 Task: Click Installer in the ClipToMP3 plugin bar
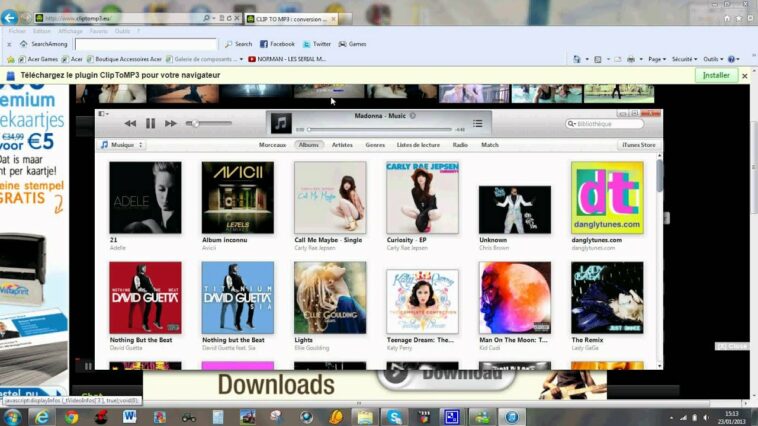point(716,75)
